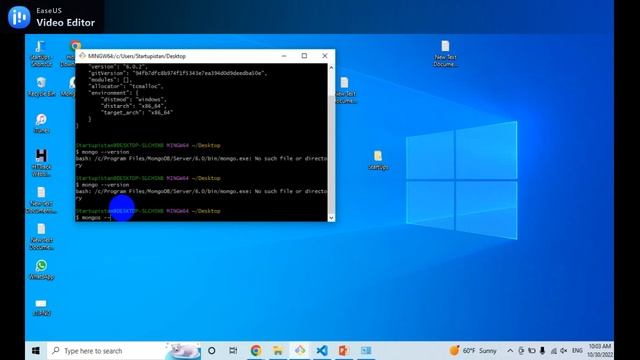Open the blue window app on taskbar
This screenshot has height=360, width=640.
[x=366, y=351]
